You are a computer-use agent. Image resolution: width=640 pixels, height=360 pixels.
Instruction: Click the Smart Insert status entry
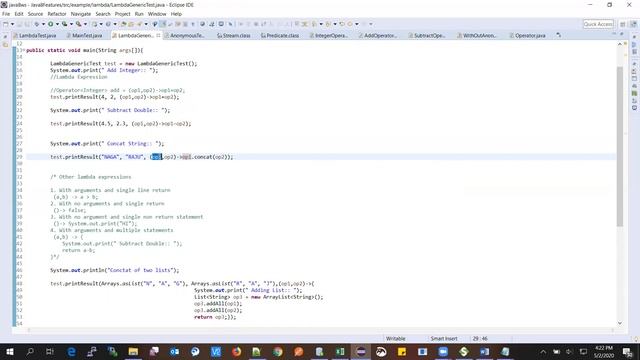(444, 338)
